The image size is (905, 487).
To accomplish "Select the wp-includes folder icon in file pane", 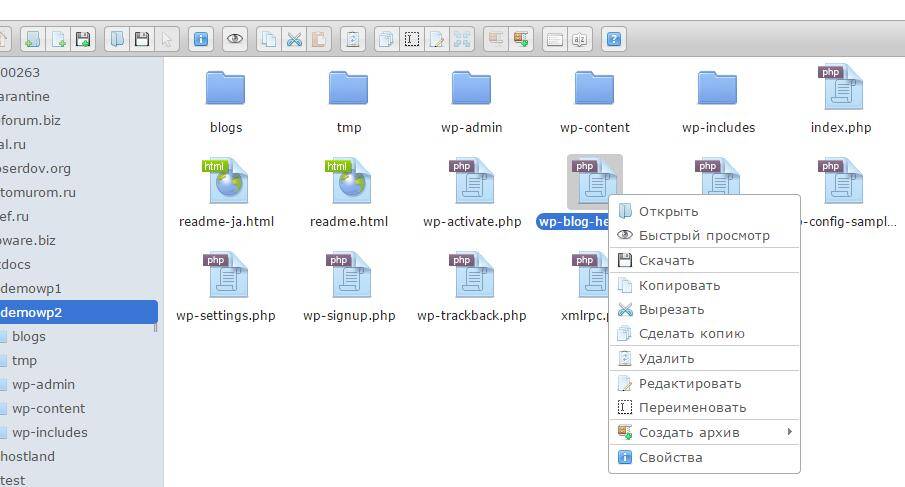I will (x=717, y=88).
